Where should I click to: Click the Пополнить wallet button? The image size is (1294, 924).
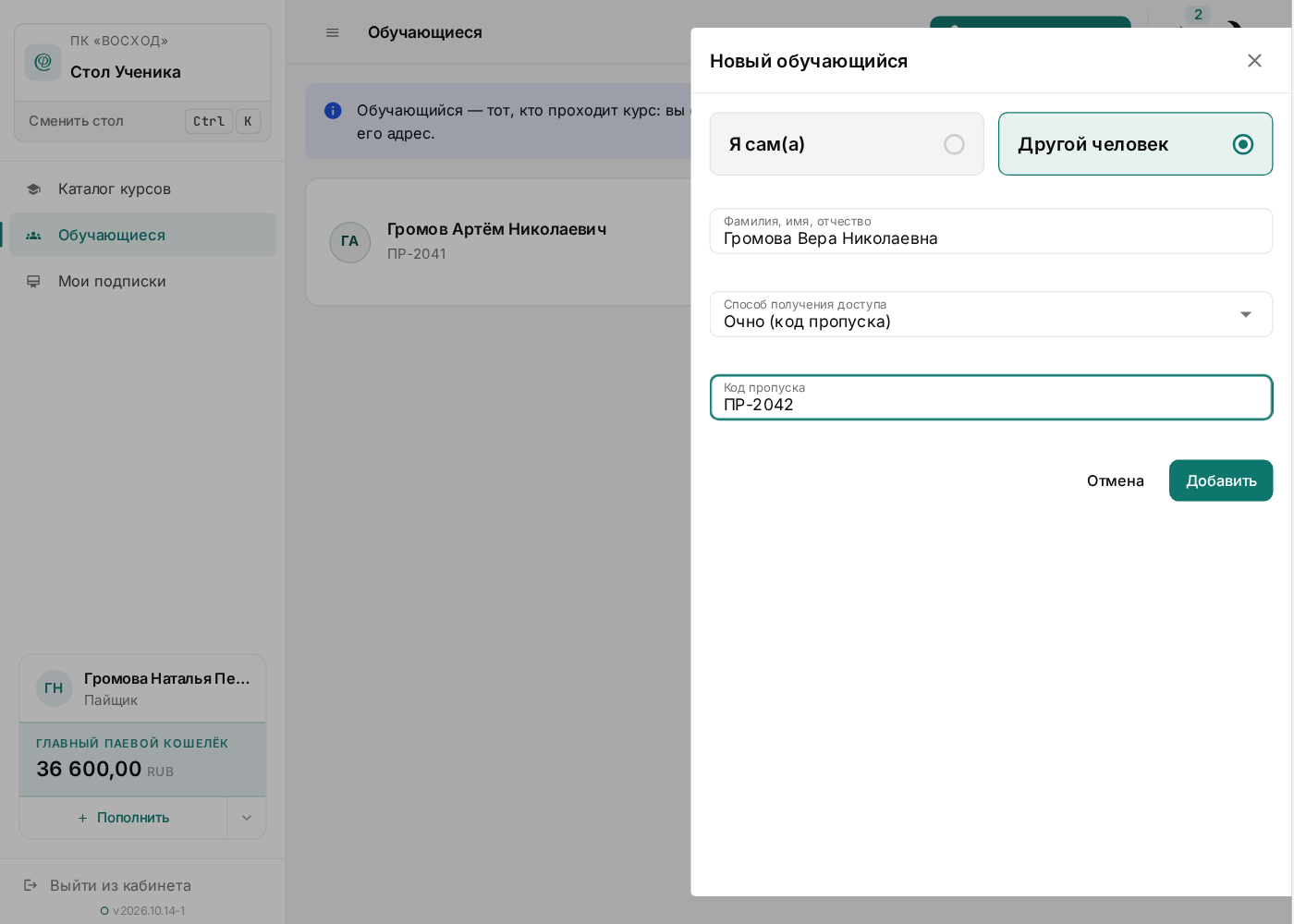click(x=123, y=818)
